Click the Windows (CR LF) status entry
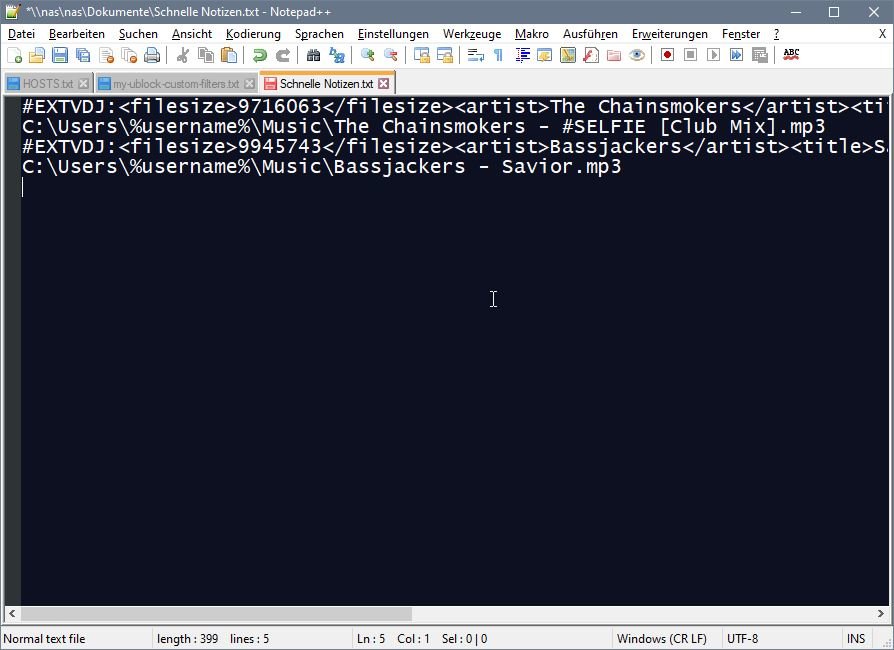The height and width of the screenshot is (650, 894). [661, 639]
